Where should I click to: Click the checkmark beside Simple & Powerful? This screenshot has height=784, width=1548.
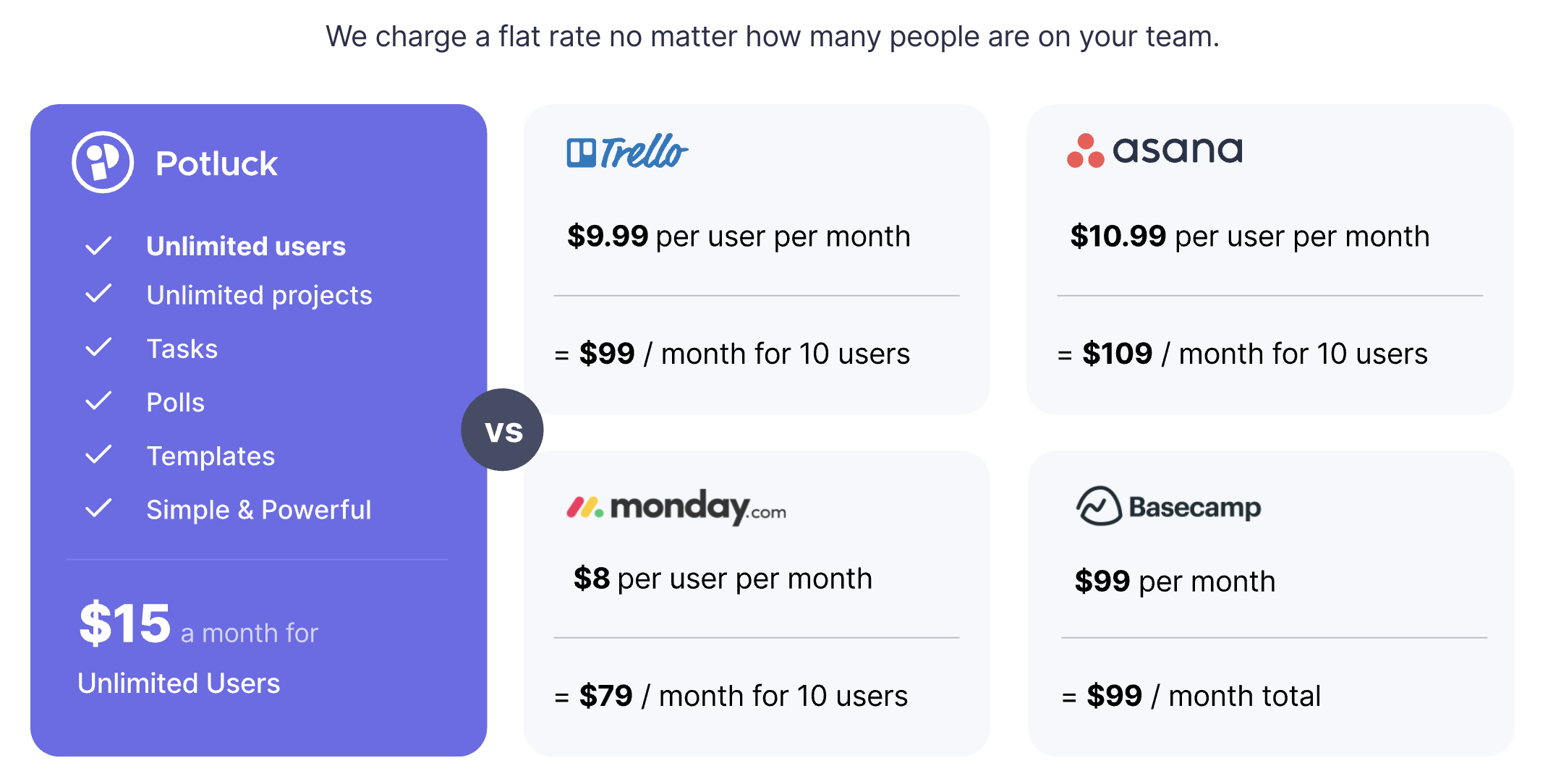pos(98,508)
